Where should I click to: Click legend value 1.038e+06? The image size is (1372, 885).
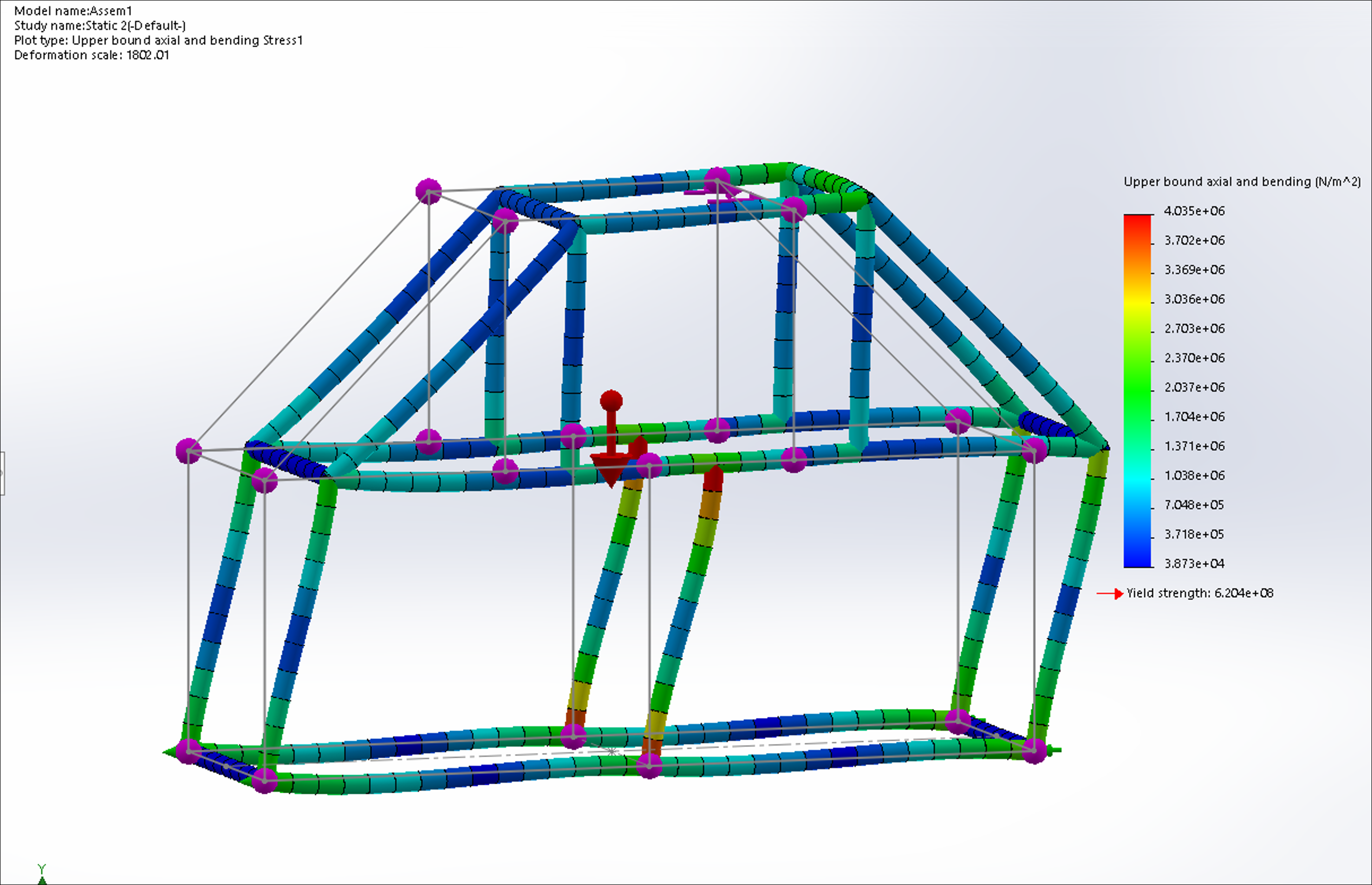pos(1194,475)
